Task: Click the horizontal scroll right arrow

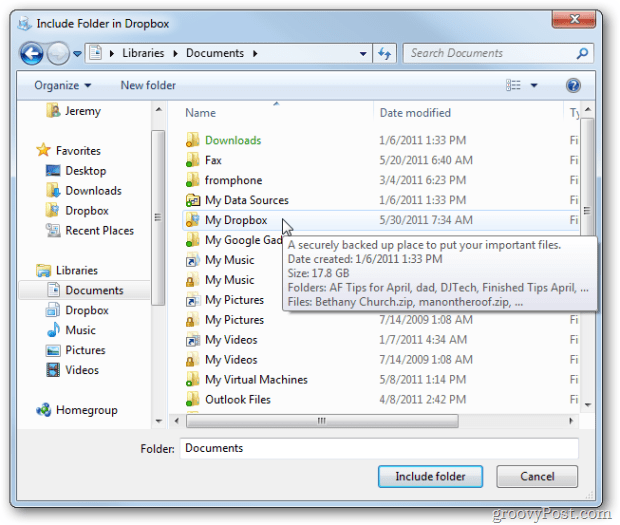Action: pos(571,421)
